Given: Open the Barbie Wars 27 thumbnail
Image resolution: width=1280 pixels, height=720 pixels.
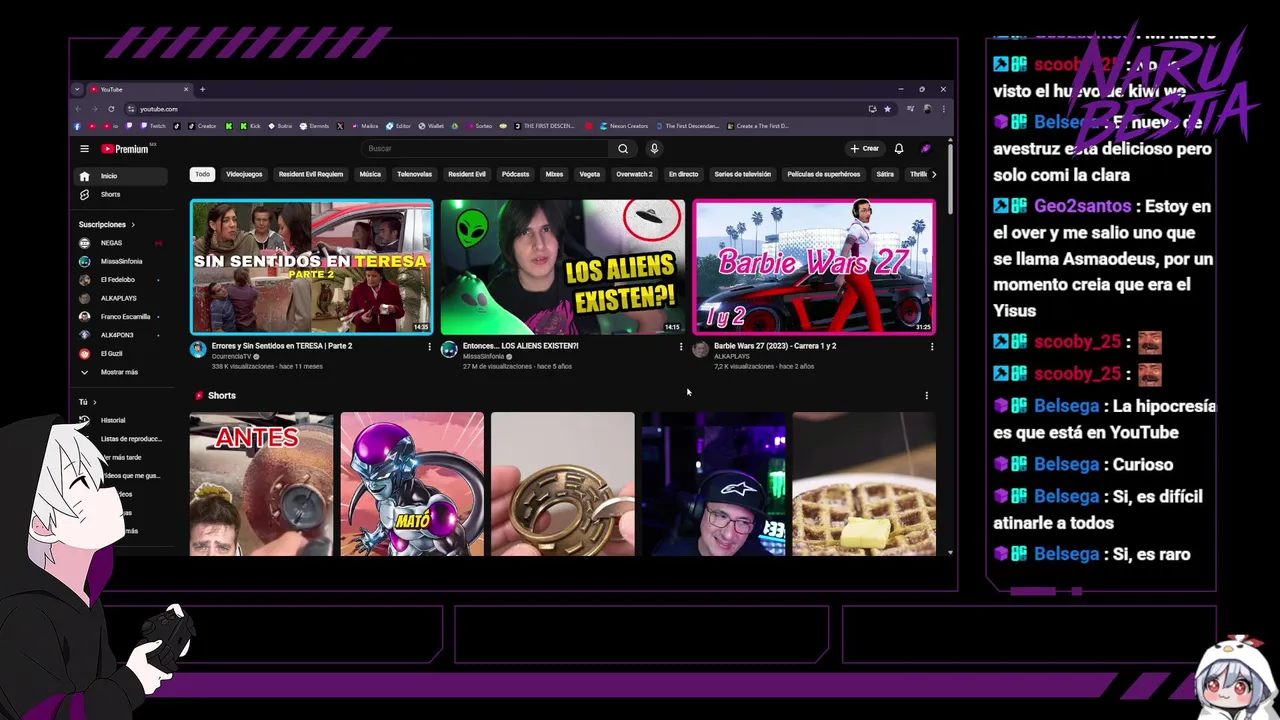Looking at the screenshot, I should pos(814,267).
